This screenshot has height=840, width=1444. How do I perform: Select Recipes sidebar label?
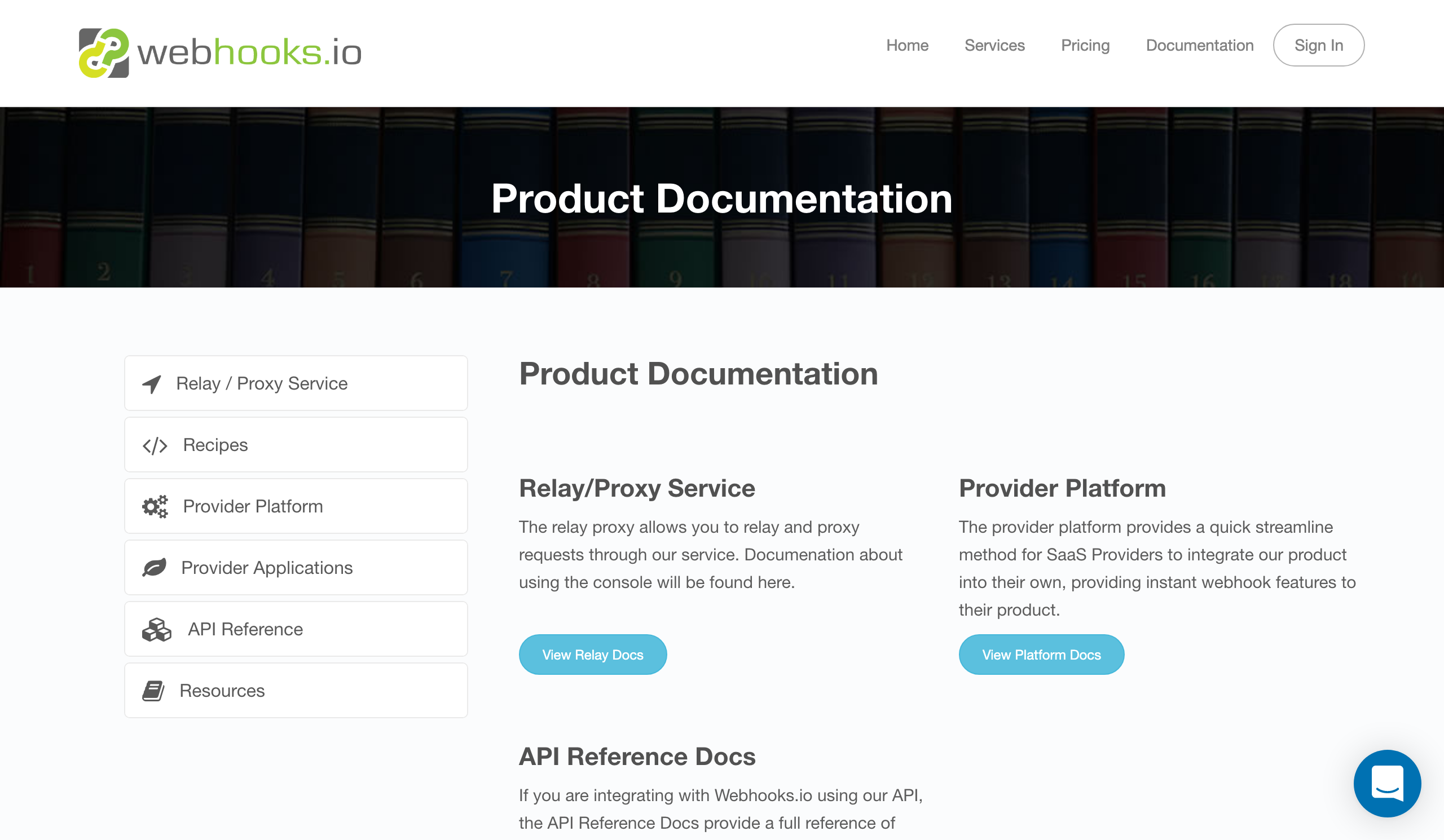[x=215, y=445]
